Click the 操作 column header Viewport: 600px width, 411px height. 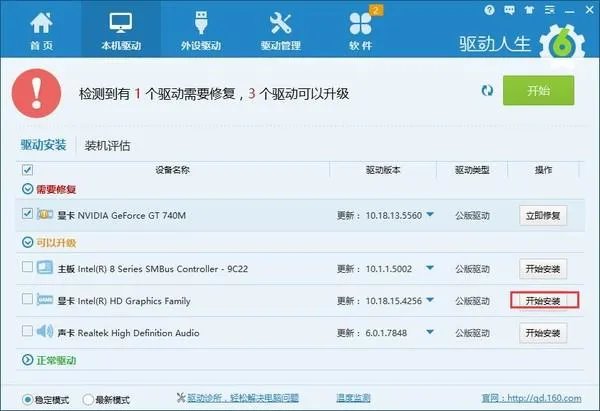(543, 170)
